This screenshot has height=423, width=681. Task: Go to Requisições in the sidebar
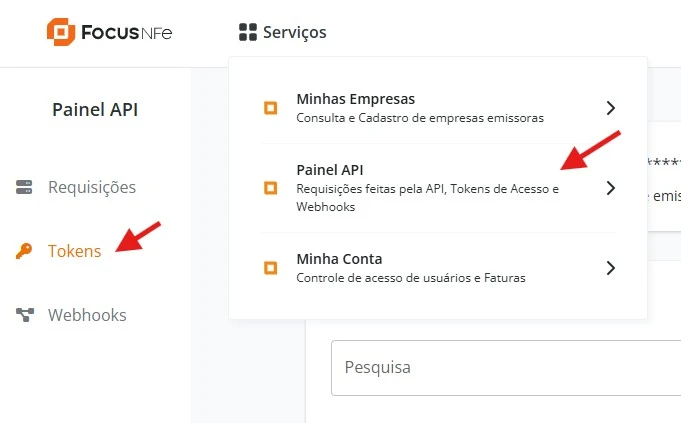[x=92, y=187]
